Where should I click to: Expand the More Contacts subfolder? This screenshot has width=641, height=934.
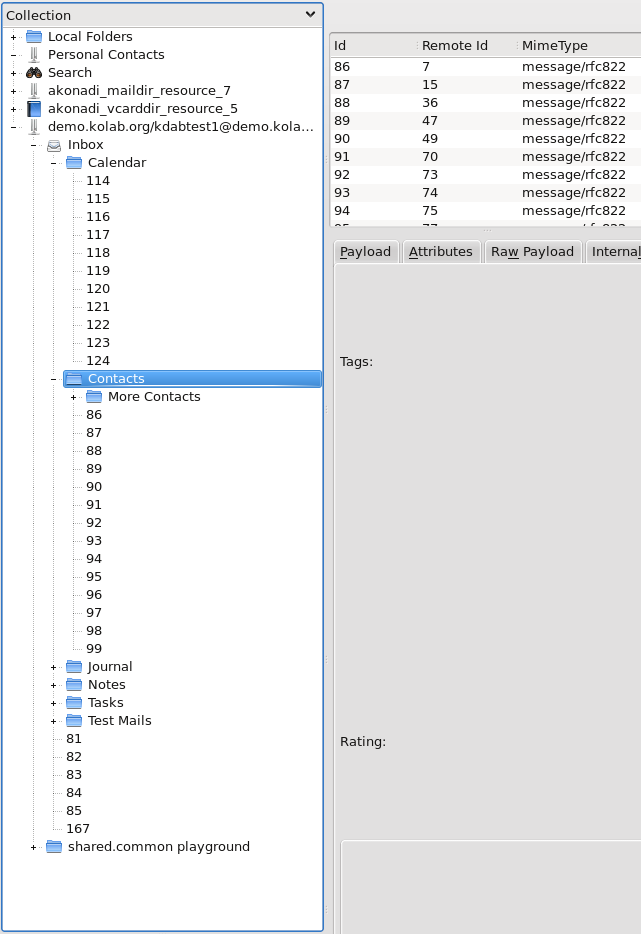coord(74,397)
